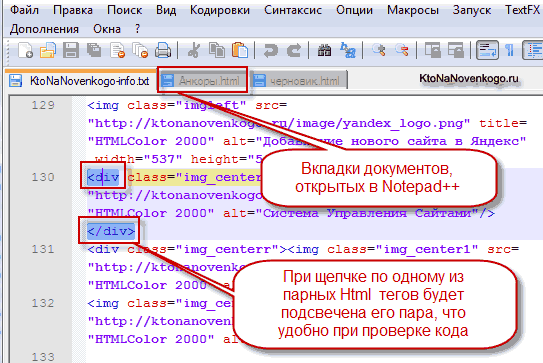Open the Файл menu
Image resolution: width=543 pixels, height=363 pixels.
(24, 10)
